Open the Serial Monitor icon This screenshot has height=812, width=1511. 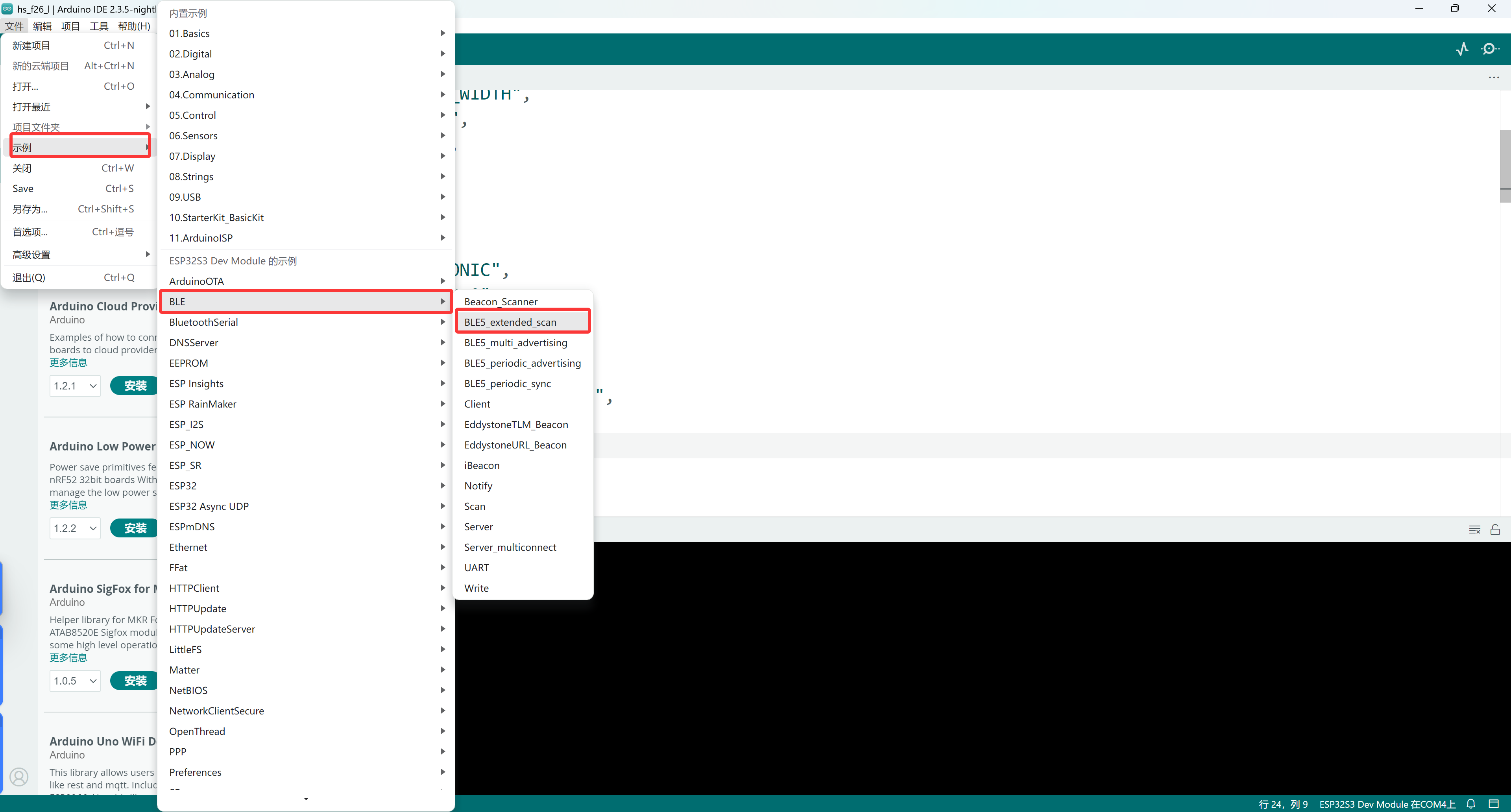pos(1489,49)
